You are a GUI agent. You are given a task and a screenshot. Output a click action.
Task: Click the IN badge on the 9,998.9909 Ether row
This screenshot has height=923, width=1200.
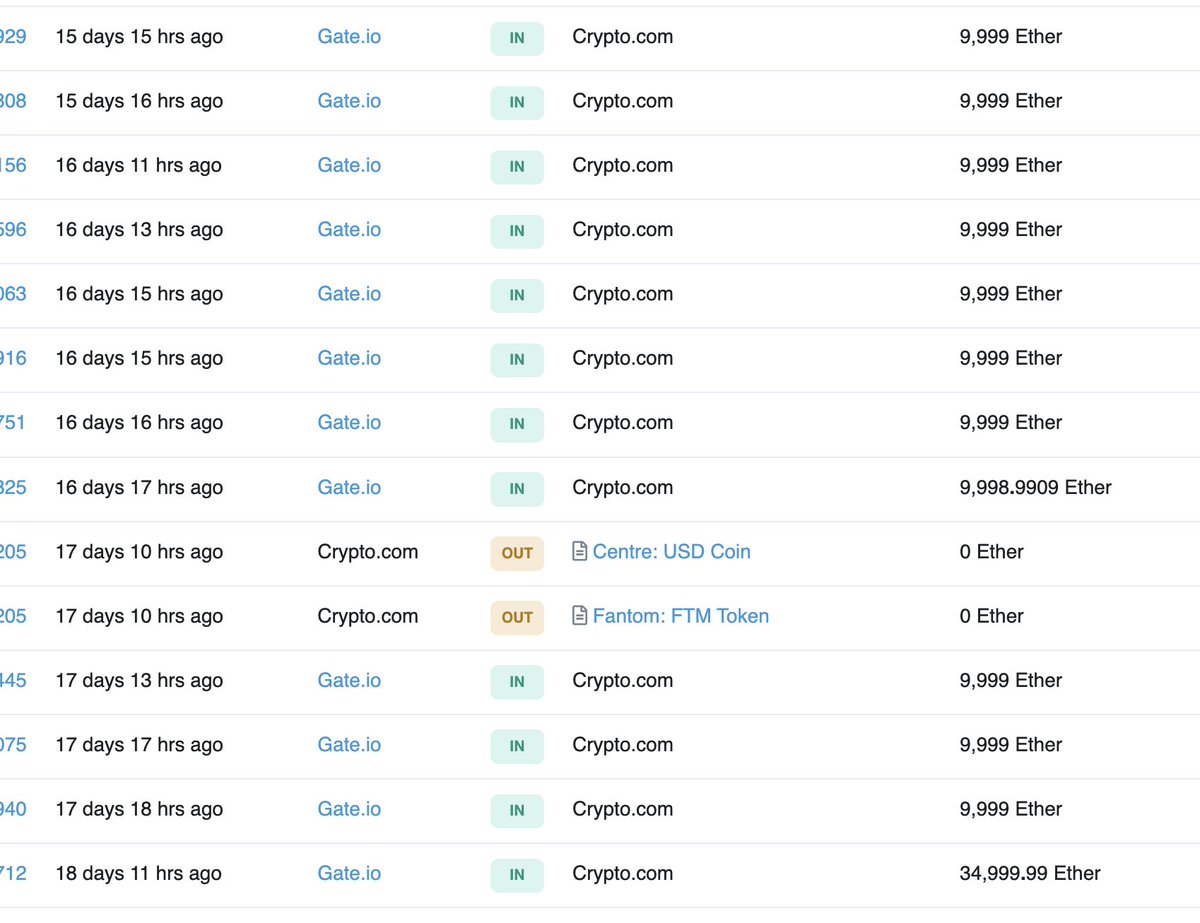click(x=516, y=489)
